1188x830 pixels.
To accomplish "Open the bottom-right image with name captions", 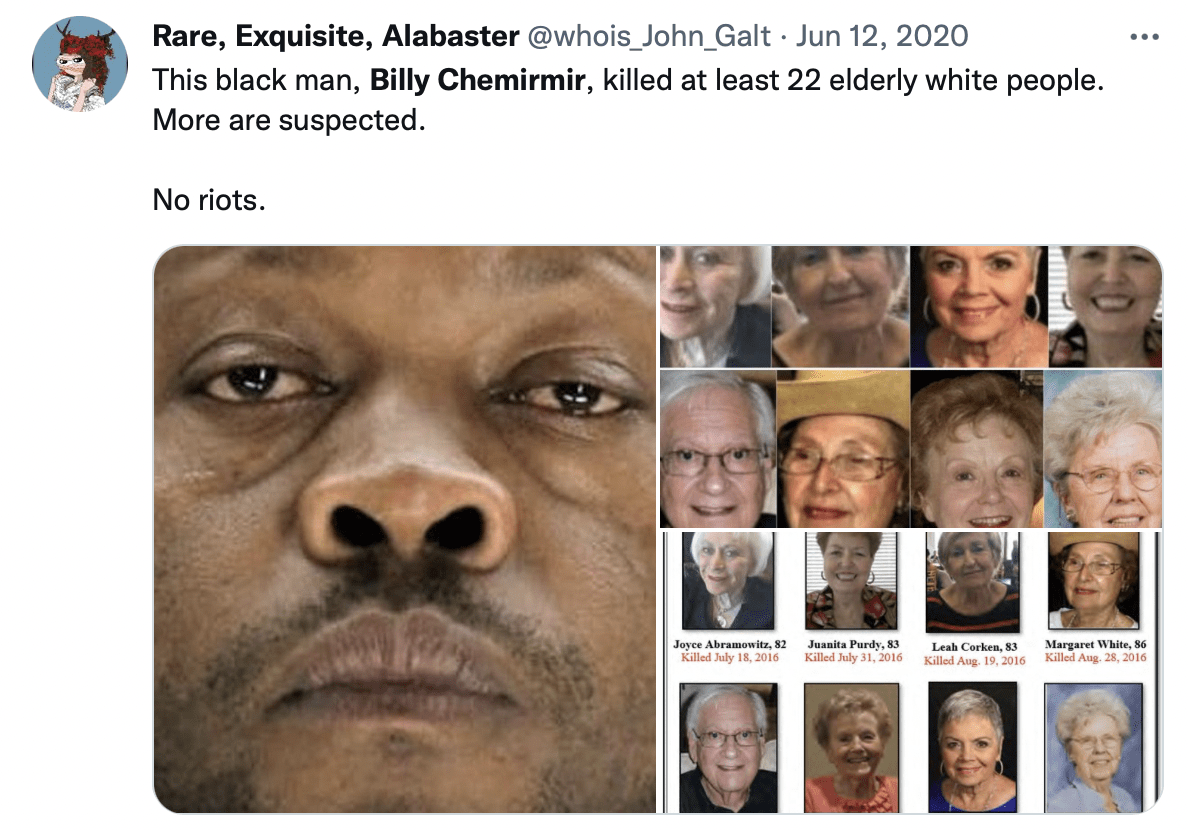I will pyautogui.click(x=911, y=672).
